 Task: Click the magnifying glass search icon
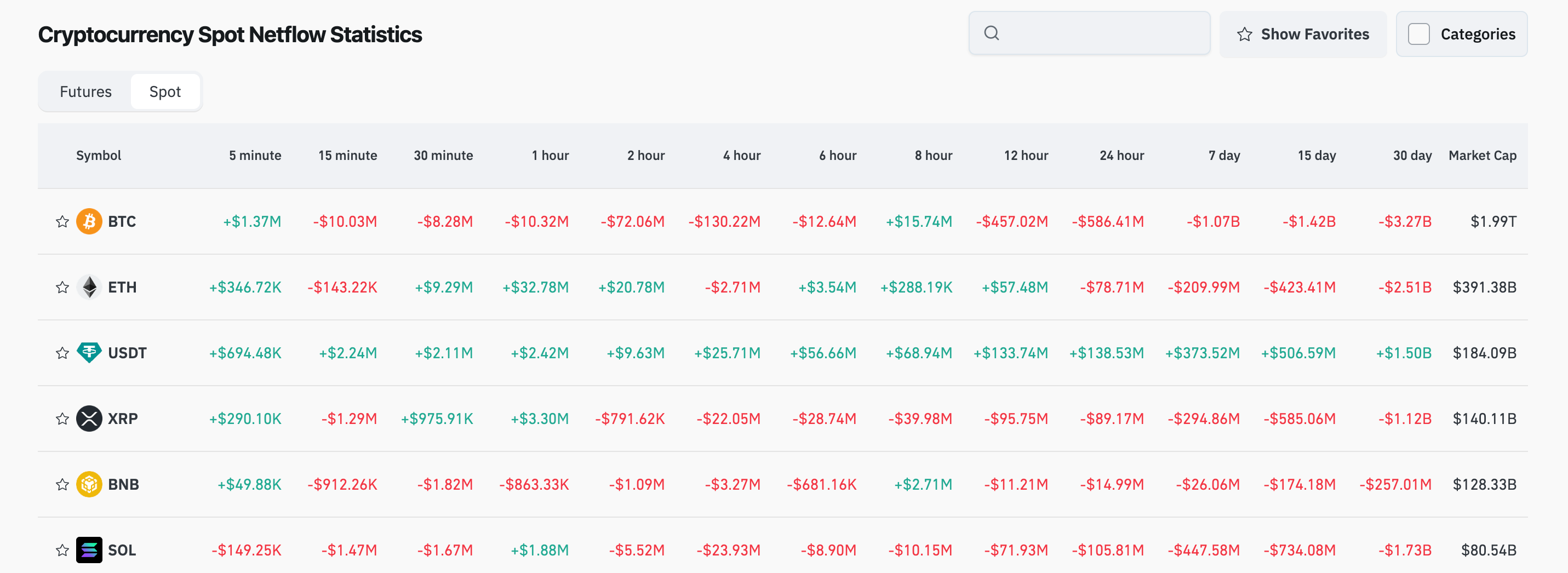tap(993, 33)
